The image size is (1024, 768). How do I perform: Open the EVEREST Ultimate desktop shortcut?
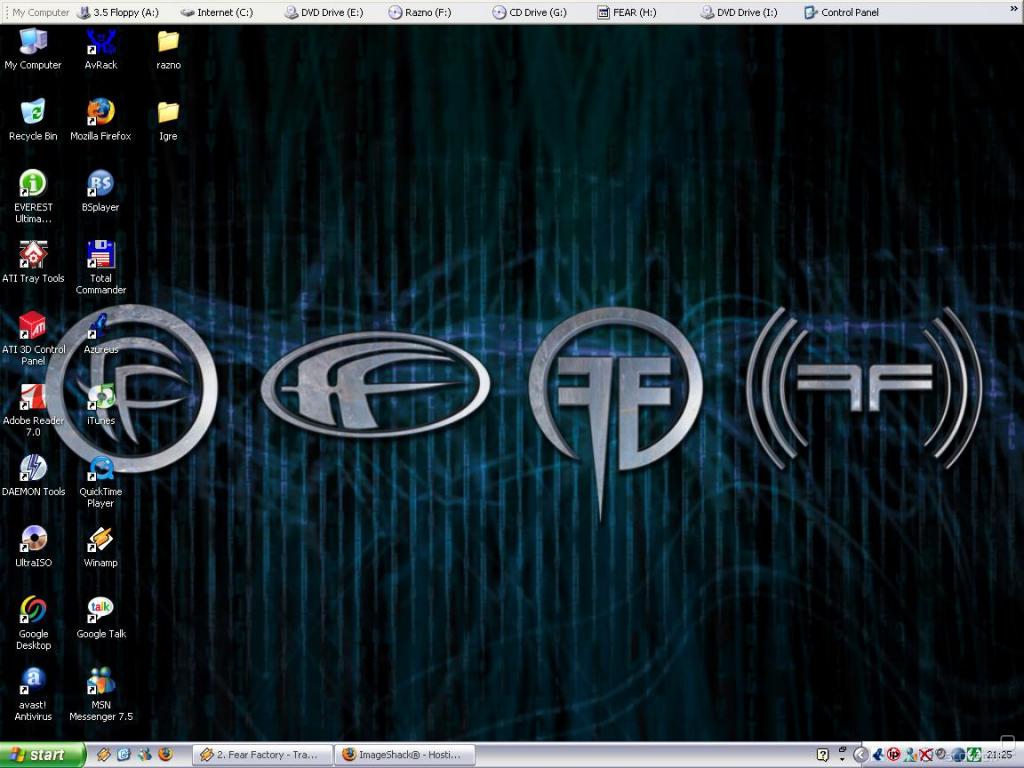click(33, 197)
